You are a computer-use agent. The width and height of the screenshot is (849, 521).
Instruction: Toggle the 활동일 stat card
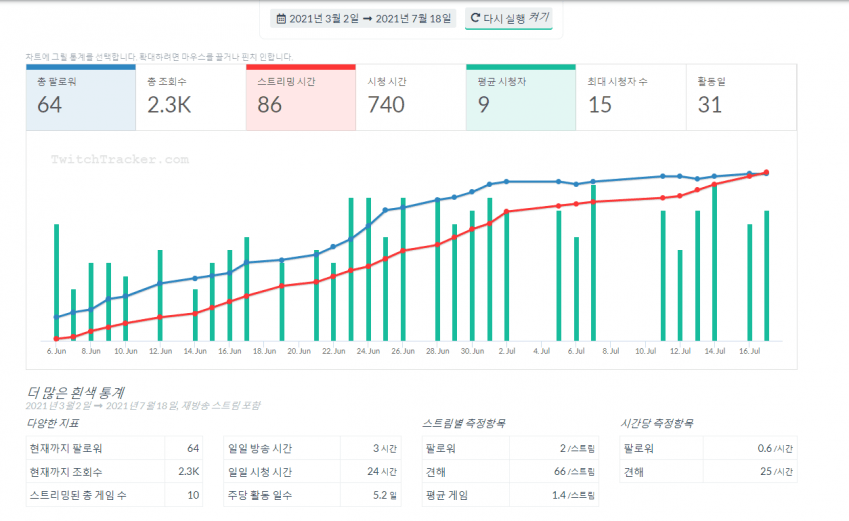point(741,97)
